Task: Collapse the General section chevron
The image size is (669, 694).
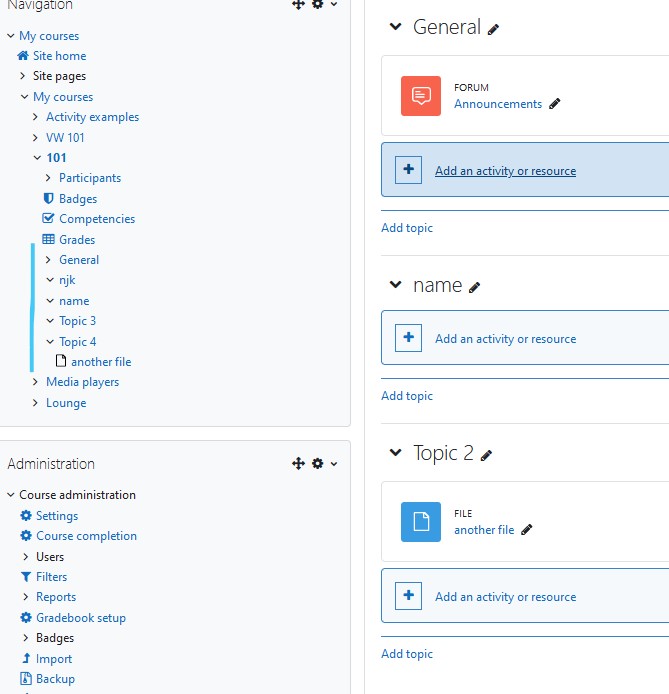Action: 395,27
